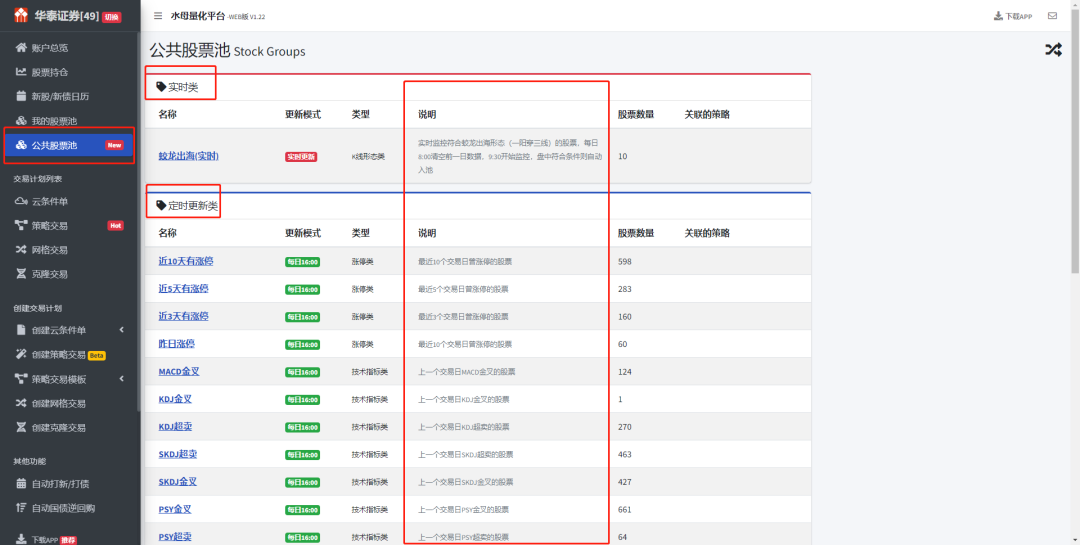Click the 切换 badge next to 华泰证券

[x=111, y=17]
